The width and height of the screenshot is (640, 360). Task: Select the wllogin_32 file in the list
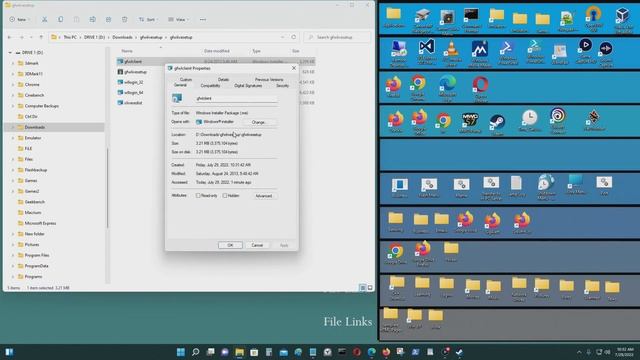[x=133, y=82]
